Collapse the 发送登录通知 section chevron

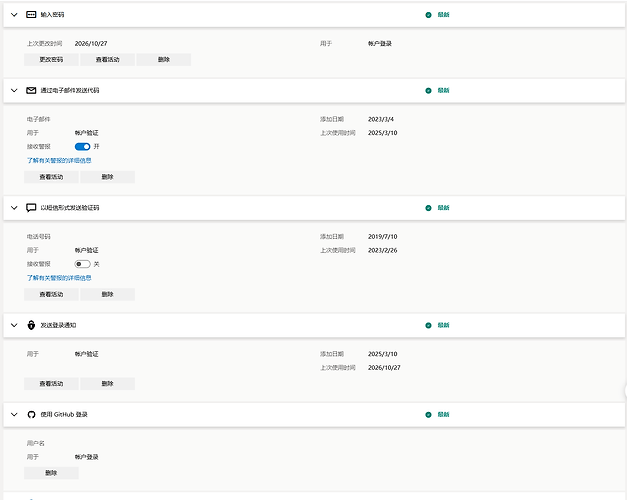tap(14, 325)
